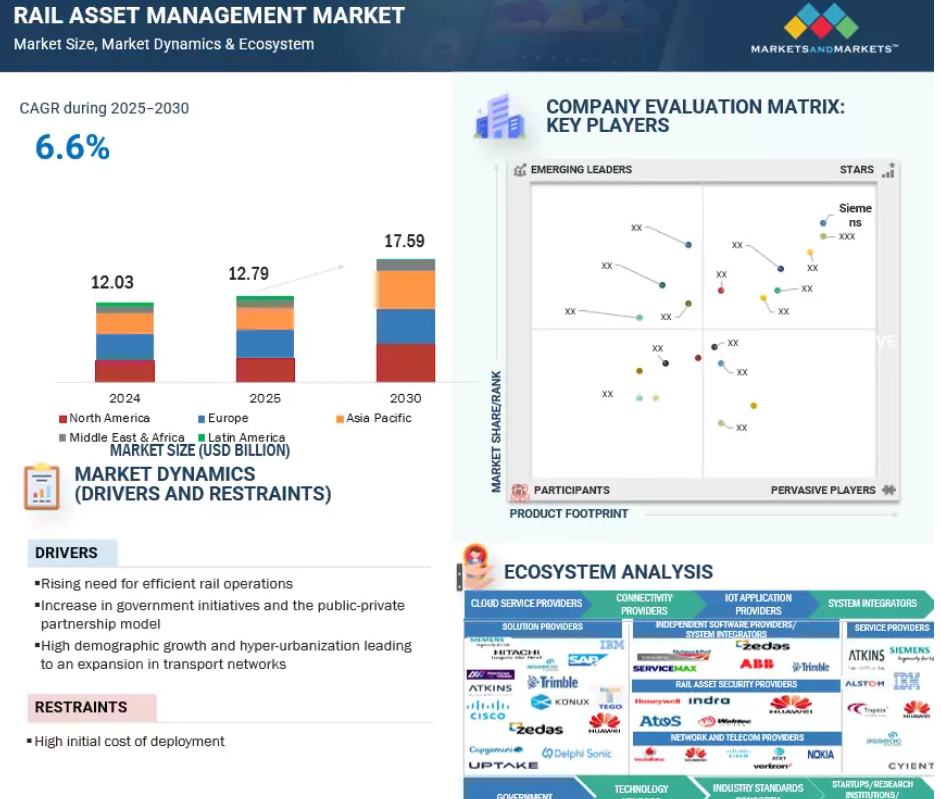Click the red North America segment of the 2024 bar
The height and width of the screenshot is (799, 941).
(x=125, y=371)
